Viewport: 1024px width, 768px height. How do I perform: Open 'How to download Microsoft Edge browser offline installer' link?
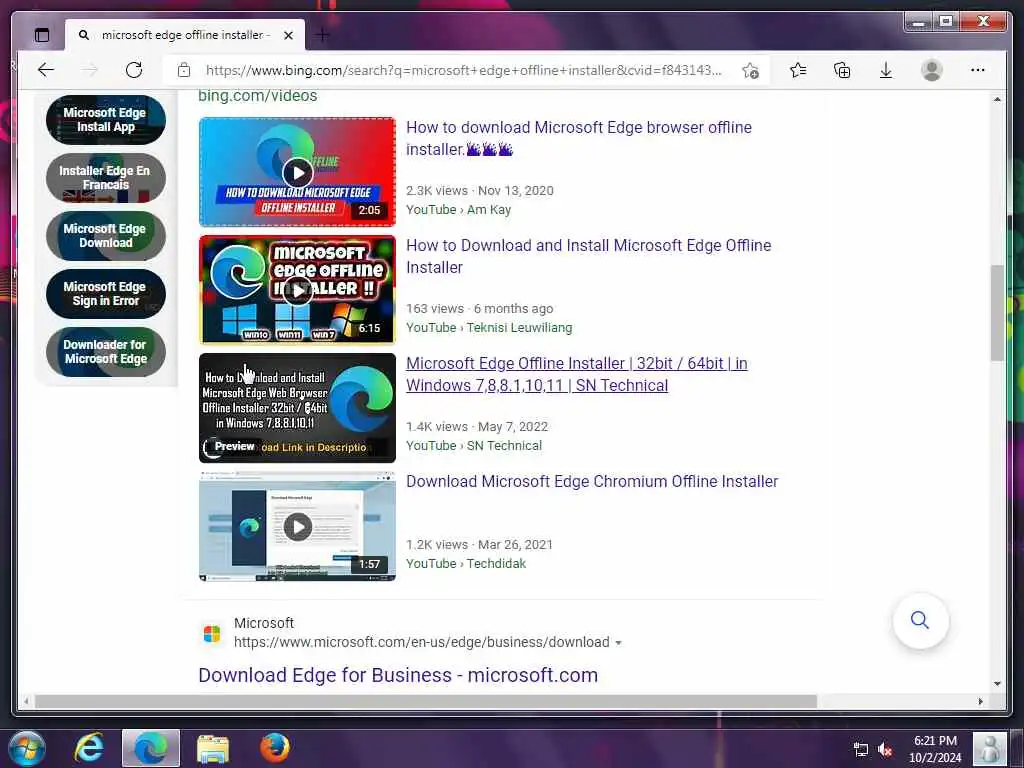[579, 138]
